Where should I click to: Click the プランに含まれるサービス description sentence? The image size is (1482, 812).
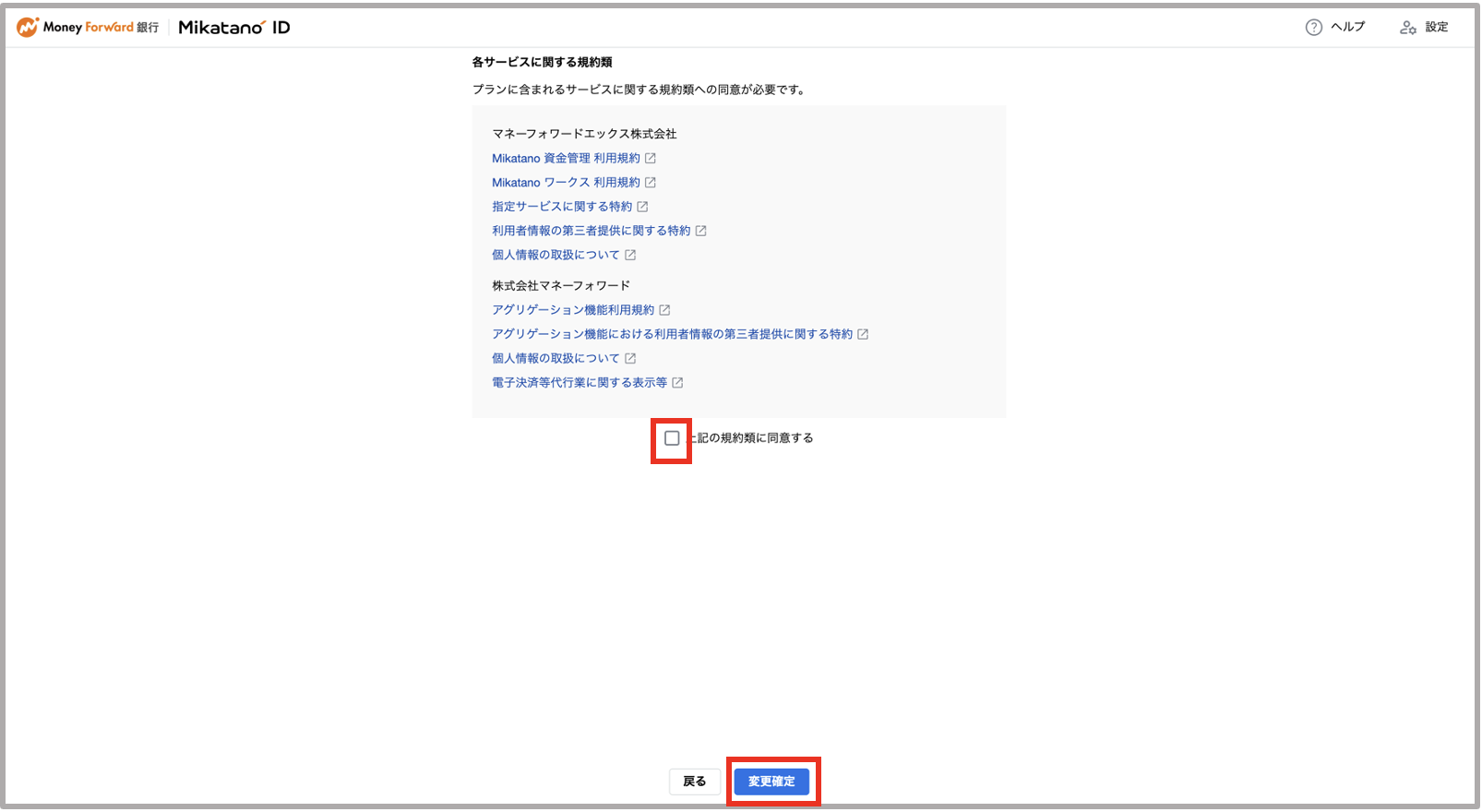click(639, 90)
